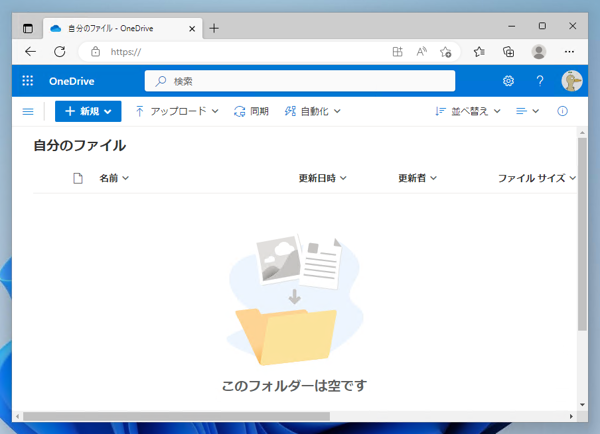Open OneDrive settings gear
Screen dimensions: 600x434
click(x=508, y=81)
